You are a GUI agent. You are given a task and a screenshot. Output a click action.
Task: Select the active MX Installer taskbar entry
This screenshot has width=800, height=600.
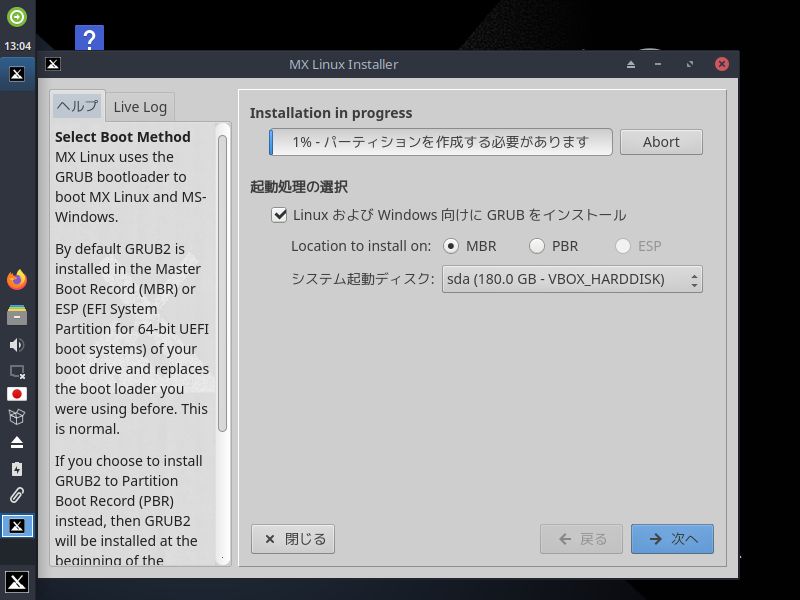pos(17,526)
